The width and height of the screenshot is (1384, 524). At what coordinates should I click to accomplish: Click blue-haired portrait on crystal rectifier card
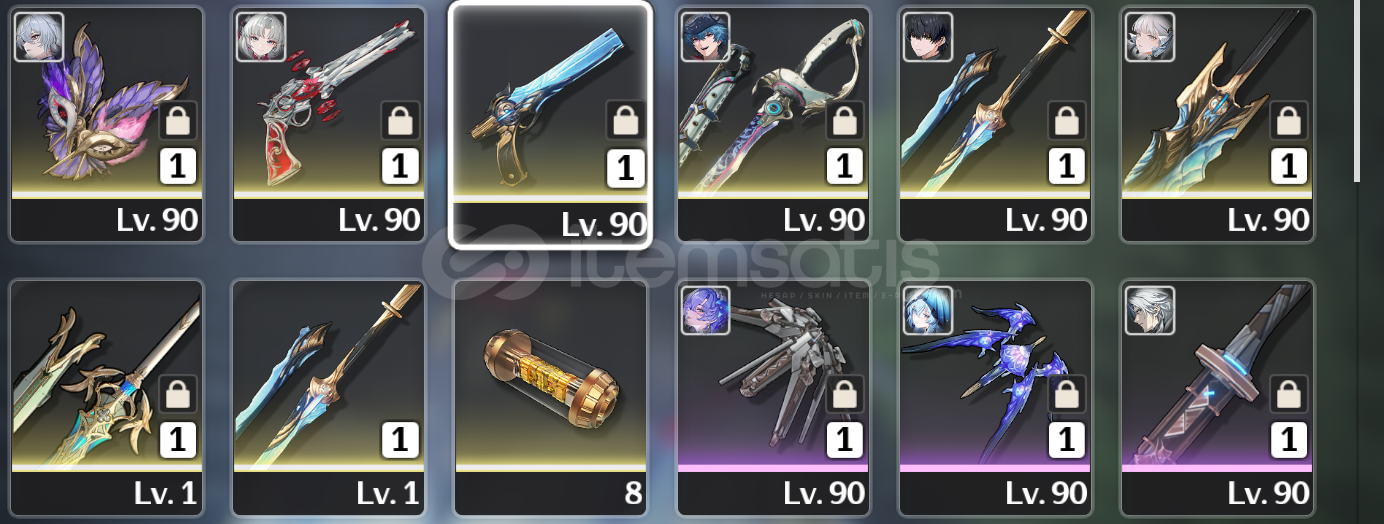tap(928, 310)
